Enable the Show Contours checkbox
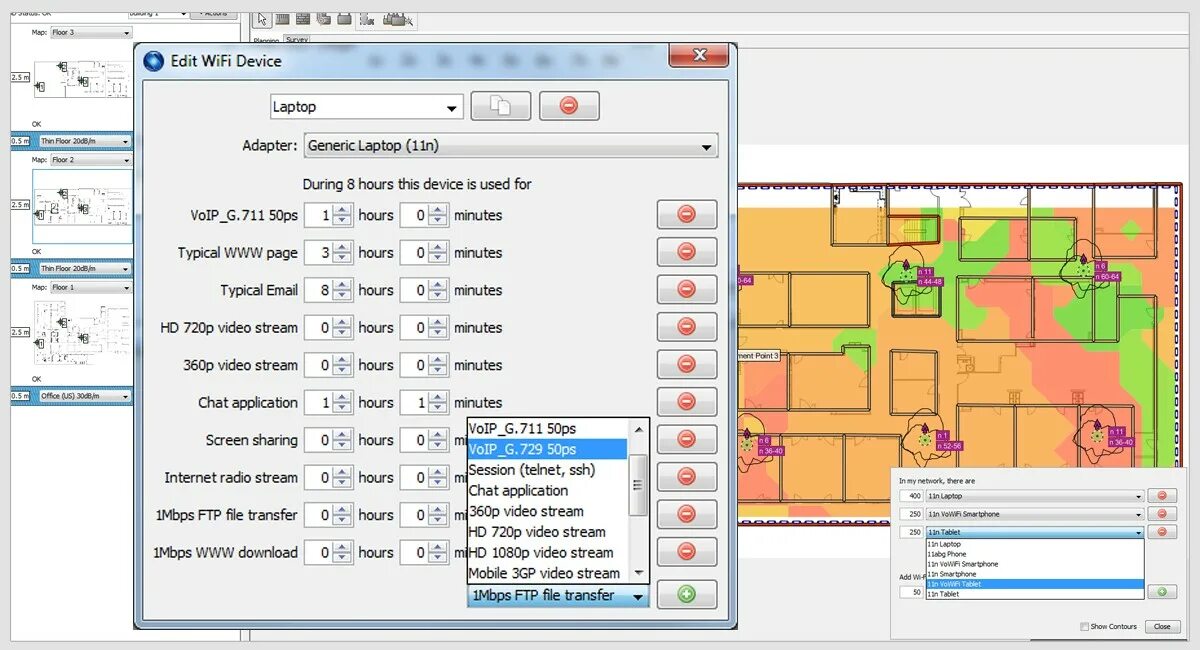The width and height of the screenshot is (1200, 650). [x=1085, y=627]
